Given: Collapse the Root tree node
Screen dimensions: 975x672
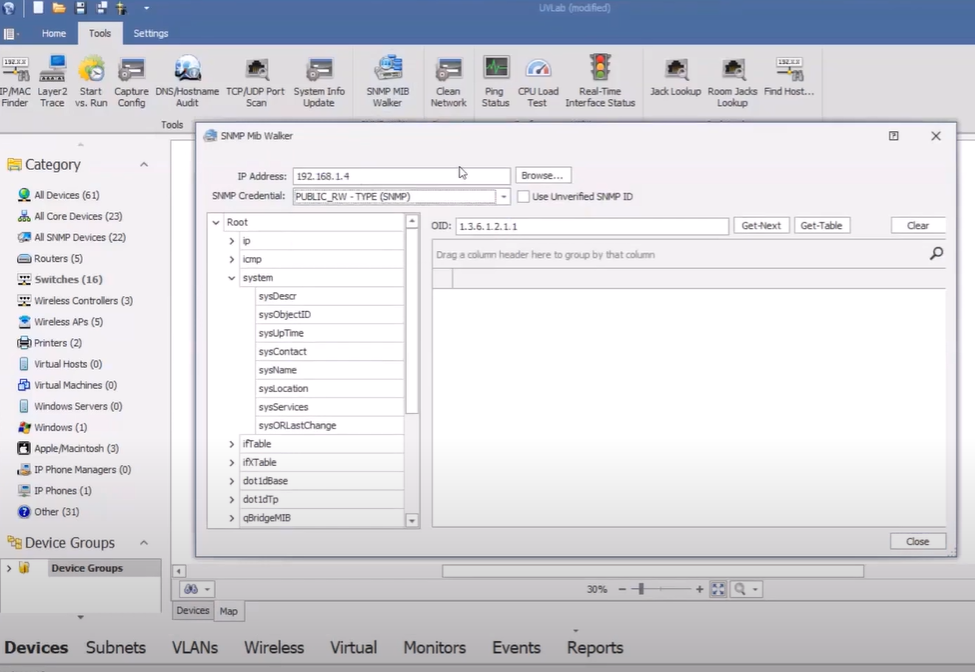Looking at the screenshot, I should [x=216, y=222].
